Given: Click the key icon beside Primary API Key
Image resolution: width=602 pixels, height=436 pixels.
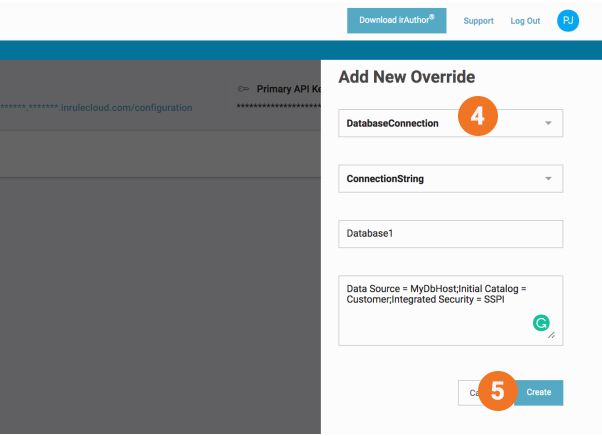Looking at the screenshot, I should tap(243, 89).
